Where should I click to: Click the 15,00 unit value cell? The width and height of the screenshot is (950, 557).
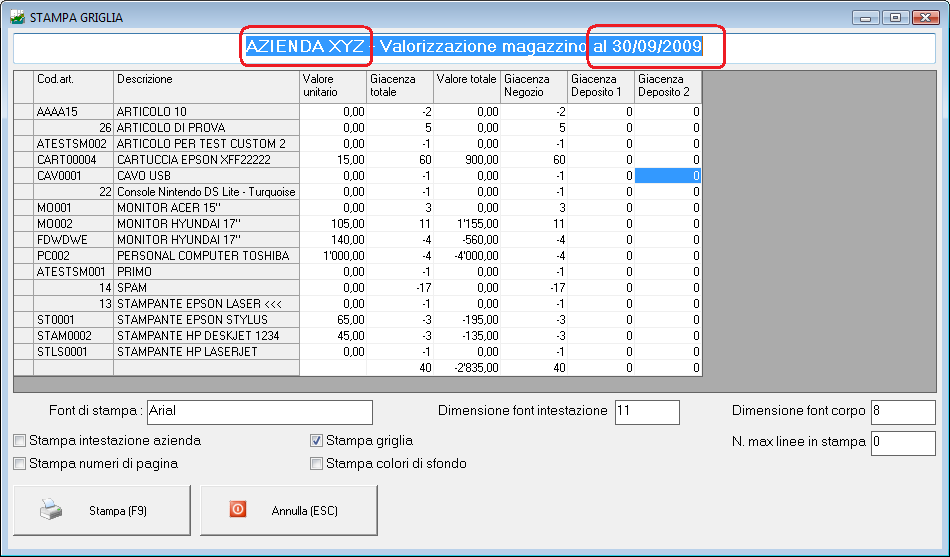[x=333, y=160]
